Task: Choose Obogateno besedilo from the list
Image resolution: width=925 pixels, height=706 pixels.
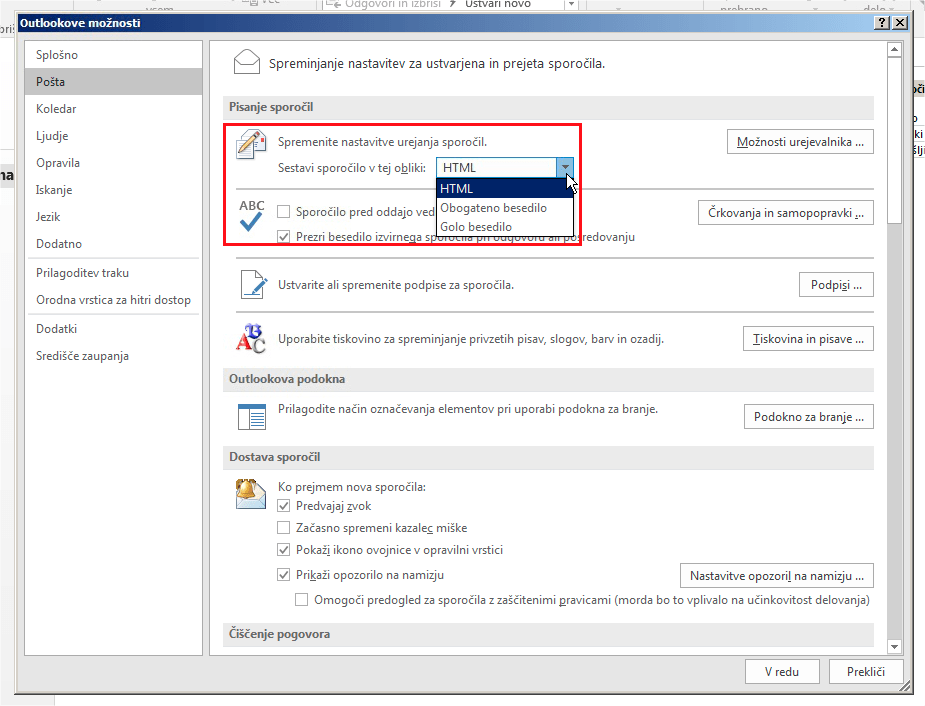Action: (494, 208)
